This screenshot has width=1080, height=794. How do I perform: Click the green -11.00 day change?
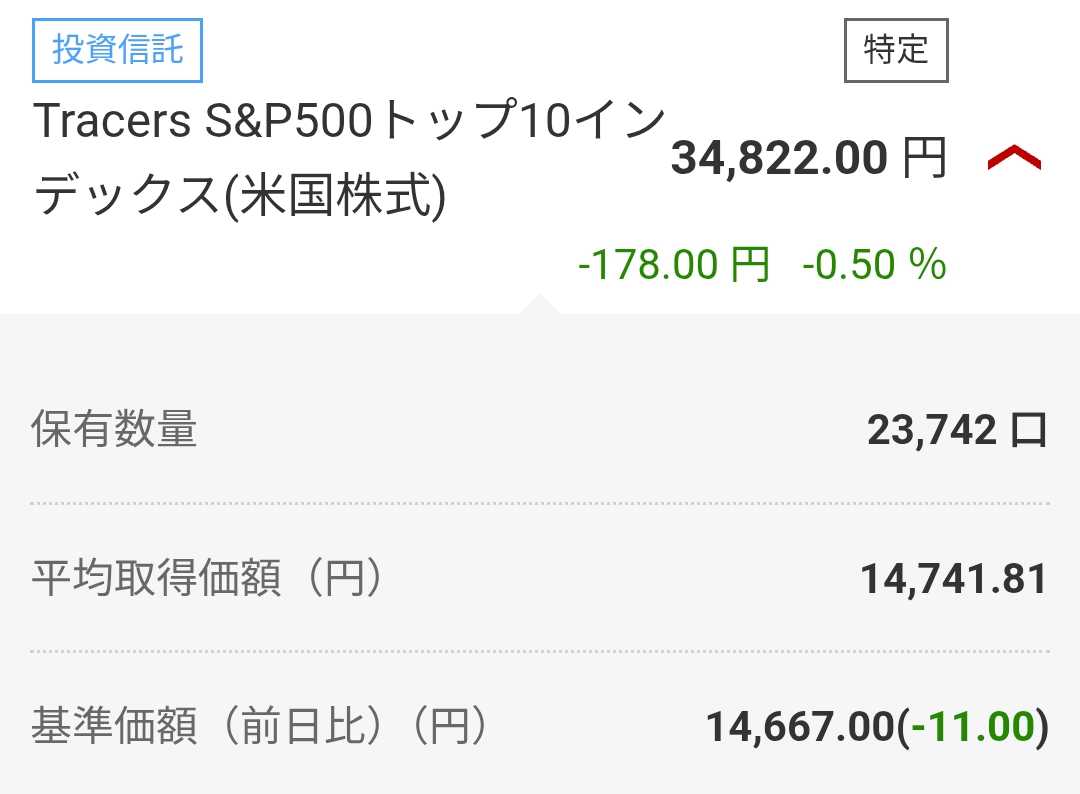(972, 727)
